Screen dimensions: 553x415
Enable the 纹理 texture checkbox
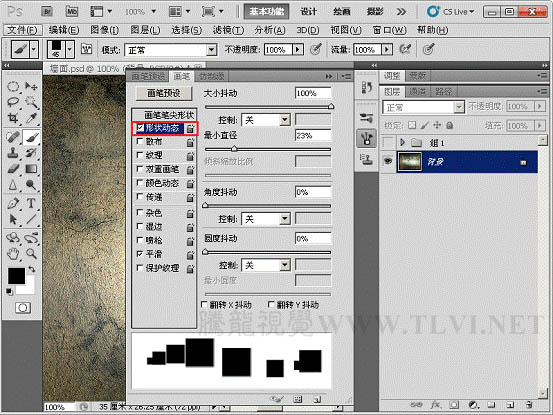coord(140,155)
